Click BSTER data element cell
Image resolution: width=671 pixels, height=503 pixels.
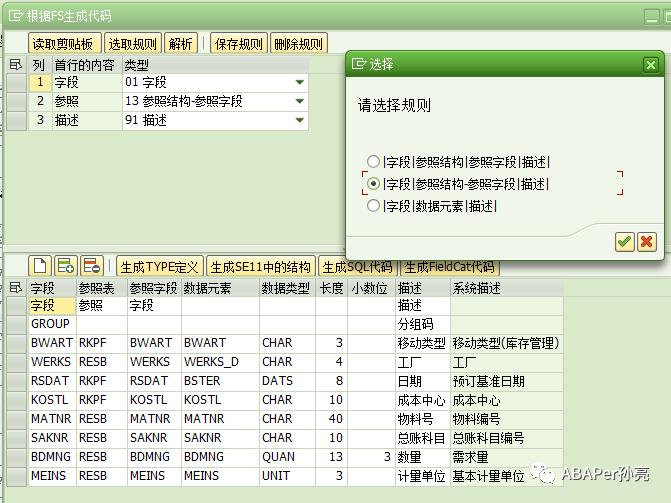[x=220, y=381]
